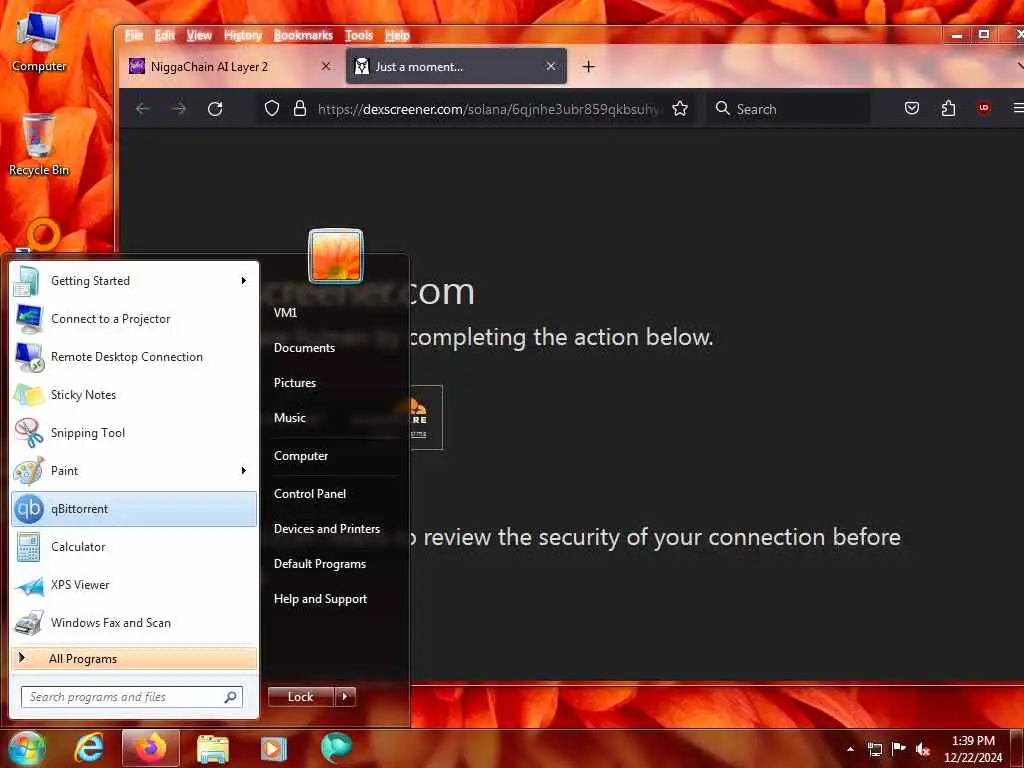Expand Paint recent files arrow
The height and width of the screenshot is (768, 1024).
pyautogui.click(x=244, y=471)
